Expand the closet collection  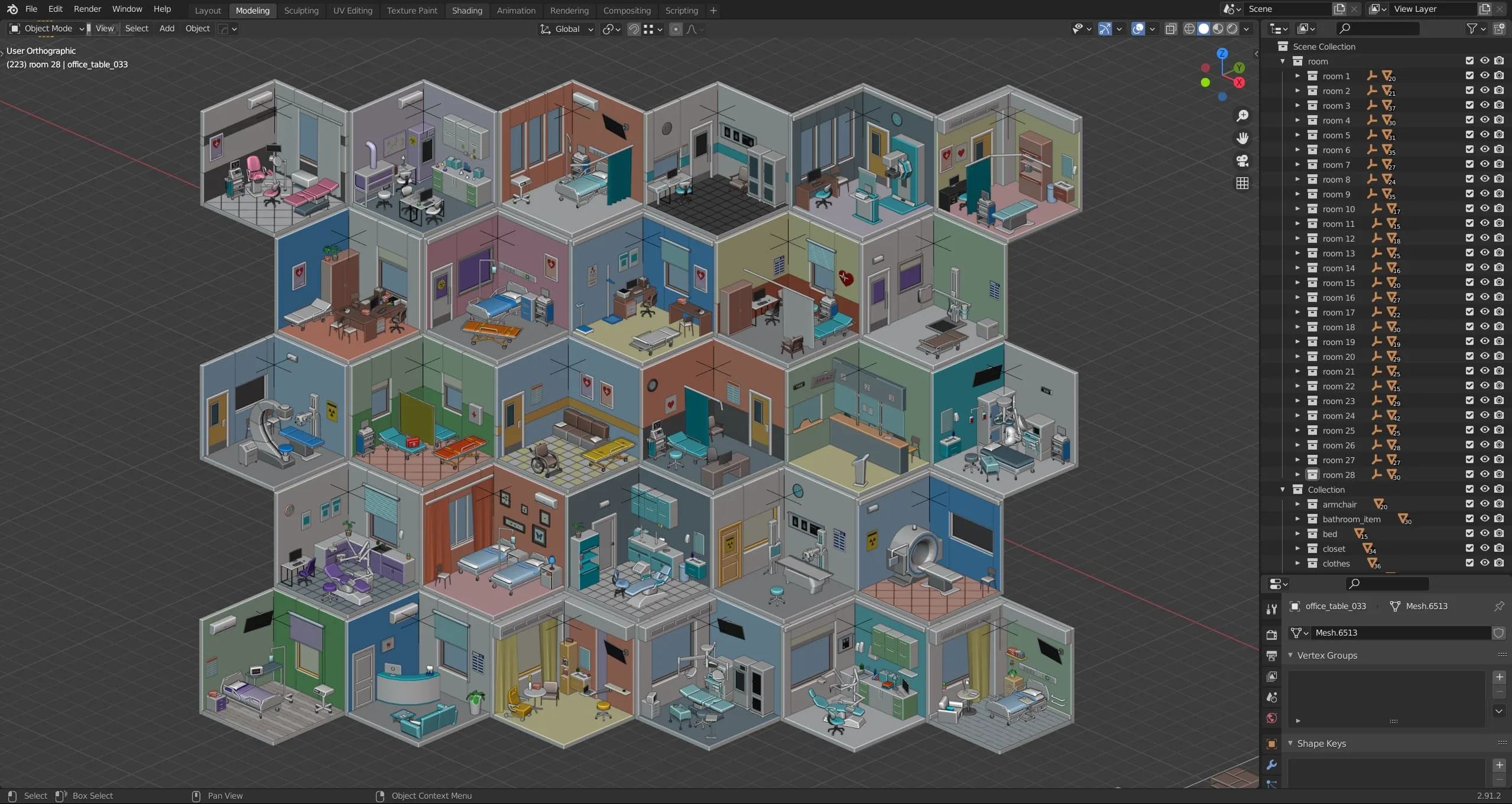point(1297,548)
